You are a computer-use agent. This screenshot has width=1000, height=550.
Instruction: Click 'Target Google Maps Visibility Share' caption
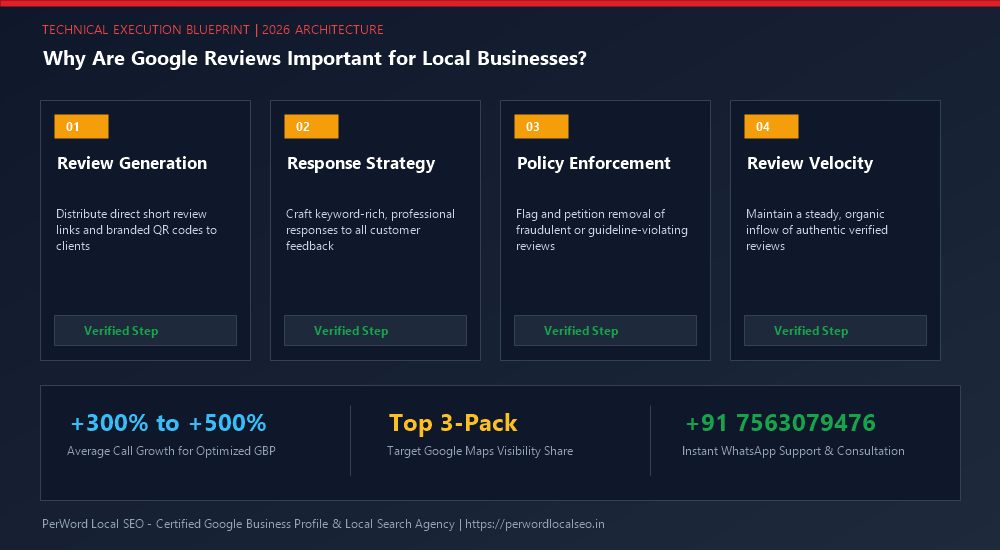coord(480,450)
